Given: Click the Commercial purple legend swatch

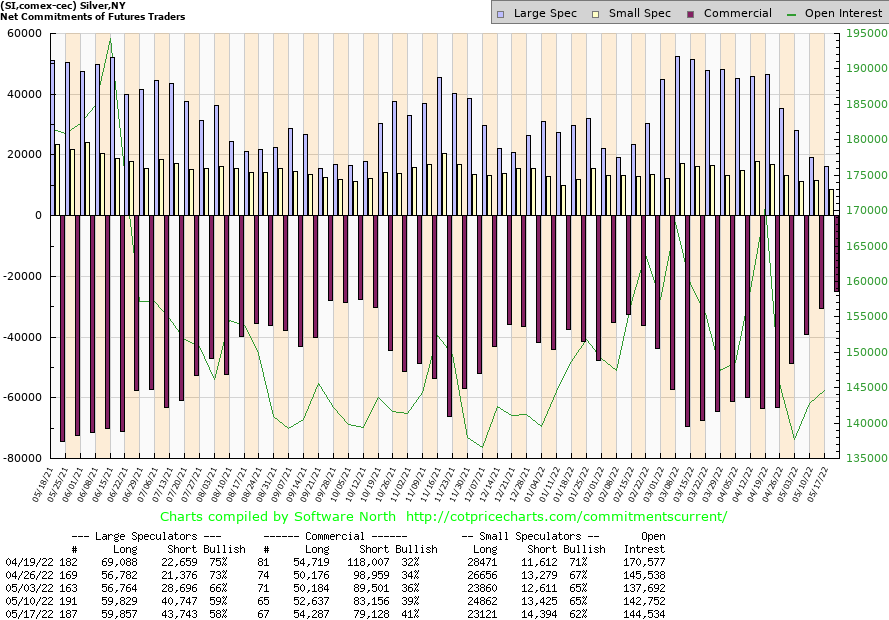Looking at the screenshot, I should point(691,14).
